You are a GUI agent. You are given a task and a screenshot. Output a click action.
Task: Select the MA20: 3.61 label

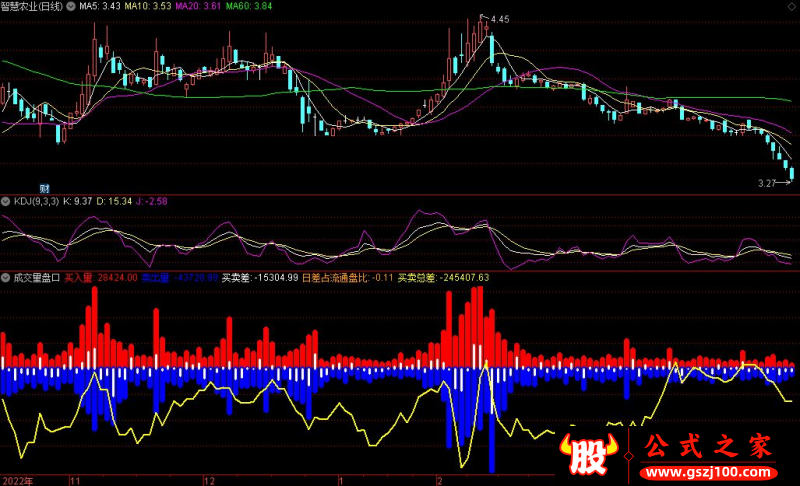click(x=198, y=7)
